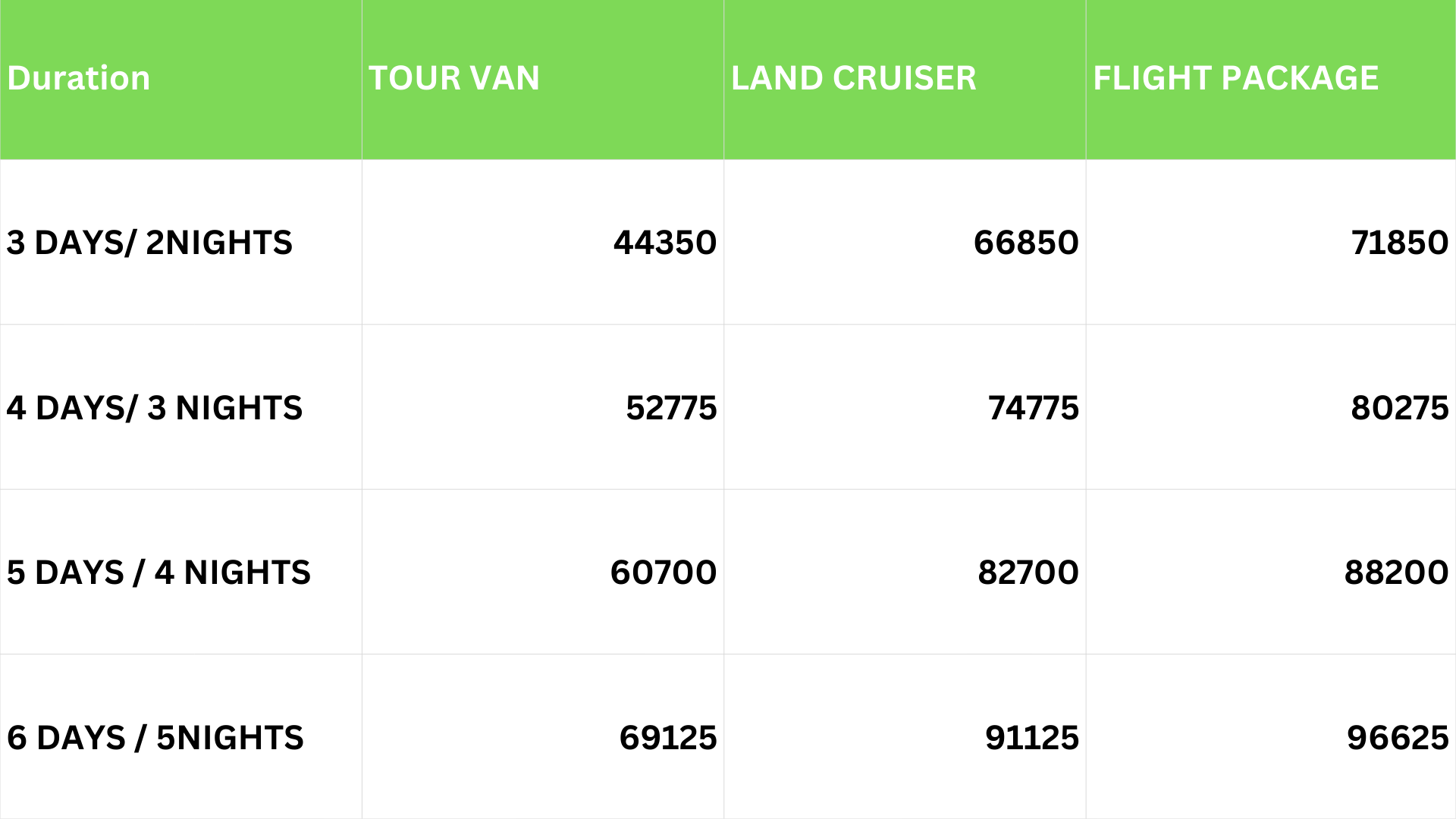1456x819 pixels.
Task: Select the FLIGHT PACKAGE header cell
Action: tap(1235, 78)
